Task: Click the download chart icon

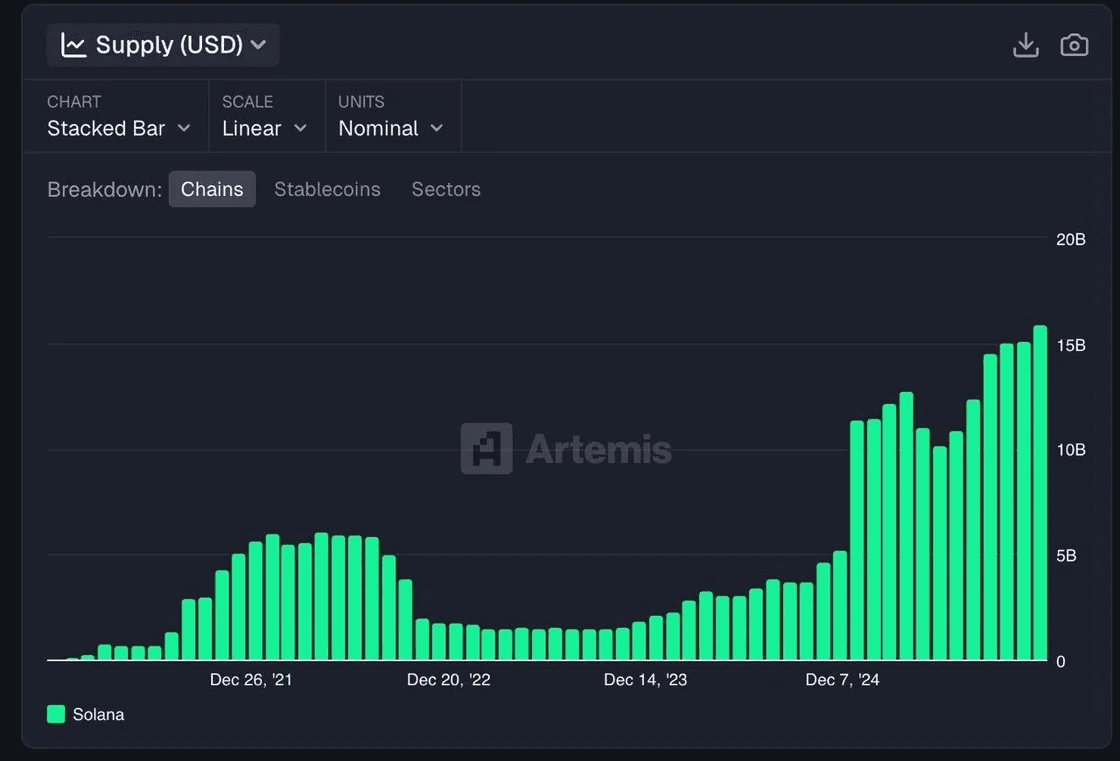Action: click(x=1026, y=45)
